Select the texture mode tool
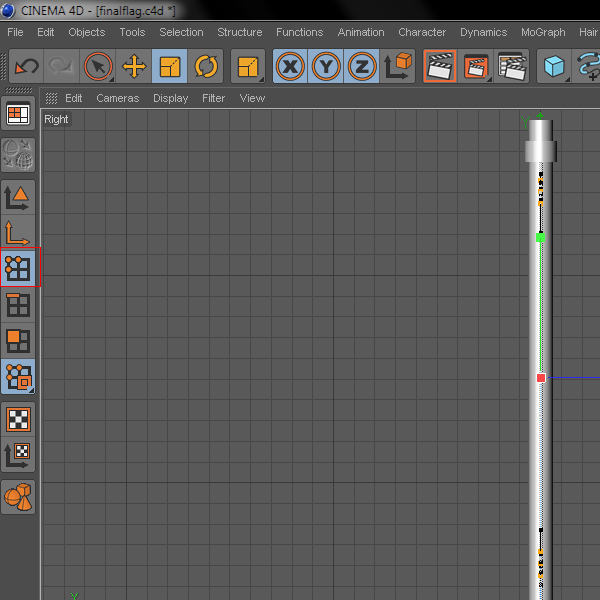 coord(18,419)
